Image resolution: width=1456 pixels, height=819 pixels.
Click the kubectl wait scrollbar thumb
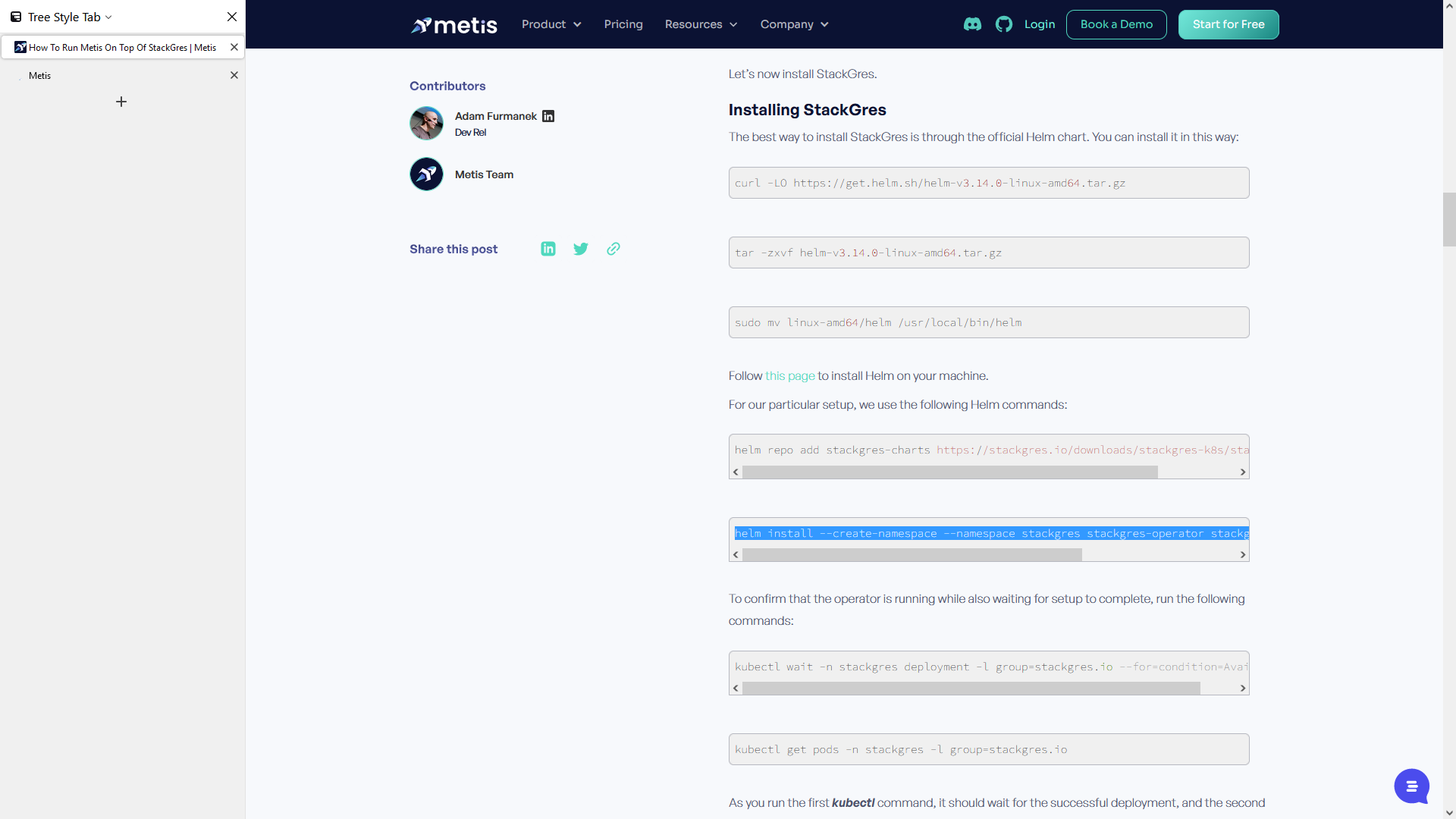tap(971, 688)
